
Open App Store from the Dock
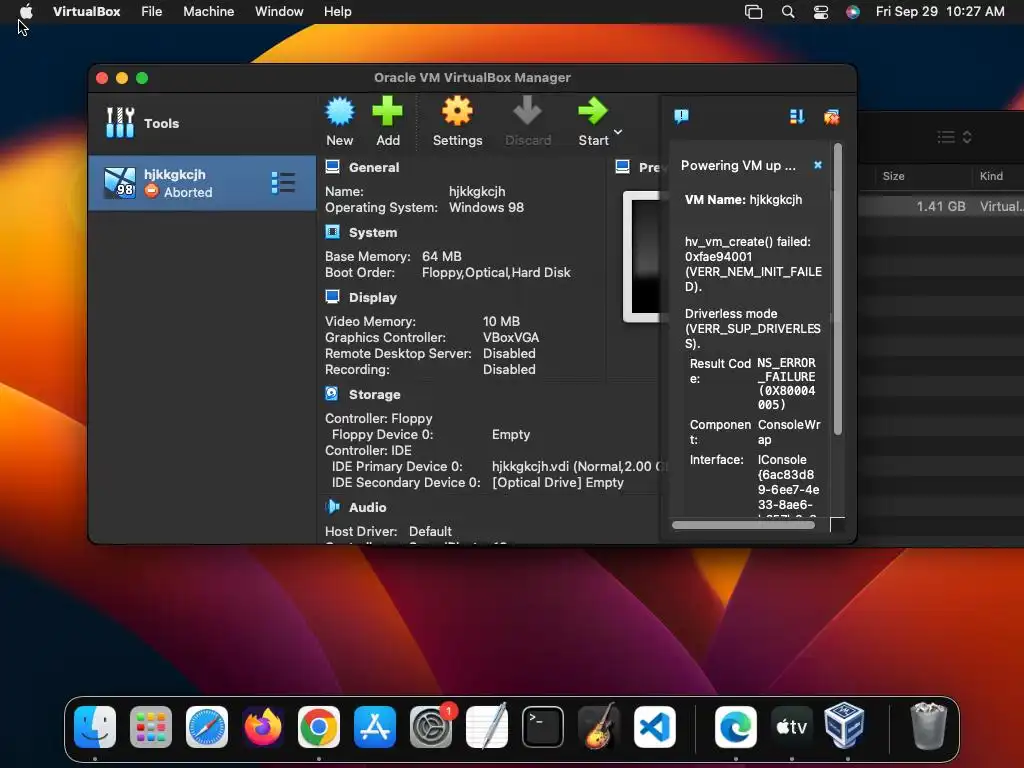tap(375, 727)
